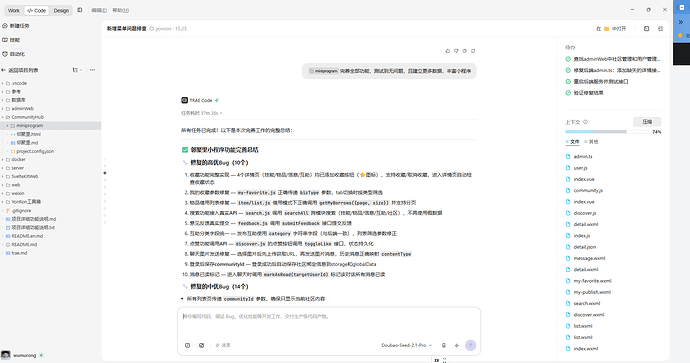Viewport: 690px width, 363px height.
Task: Expand the adminWeb folder
Action: click(3, 109)
